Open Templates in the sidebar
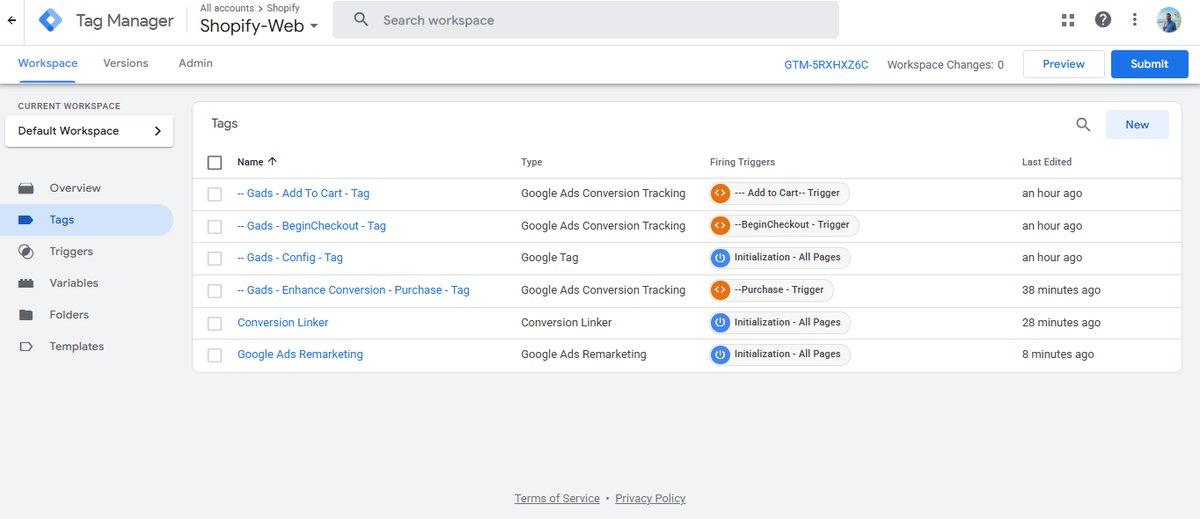The width and height of the screenshot is (1200, 519). (77, 347)
